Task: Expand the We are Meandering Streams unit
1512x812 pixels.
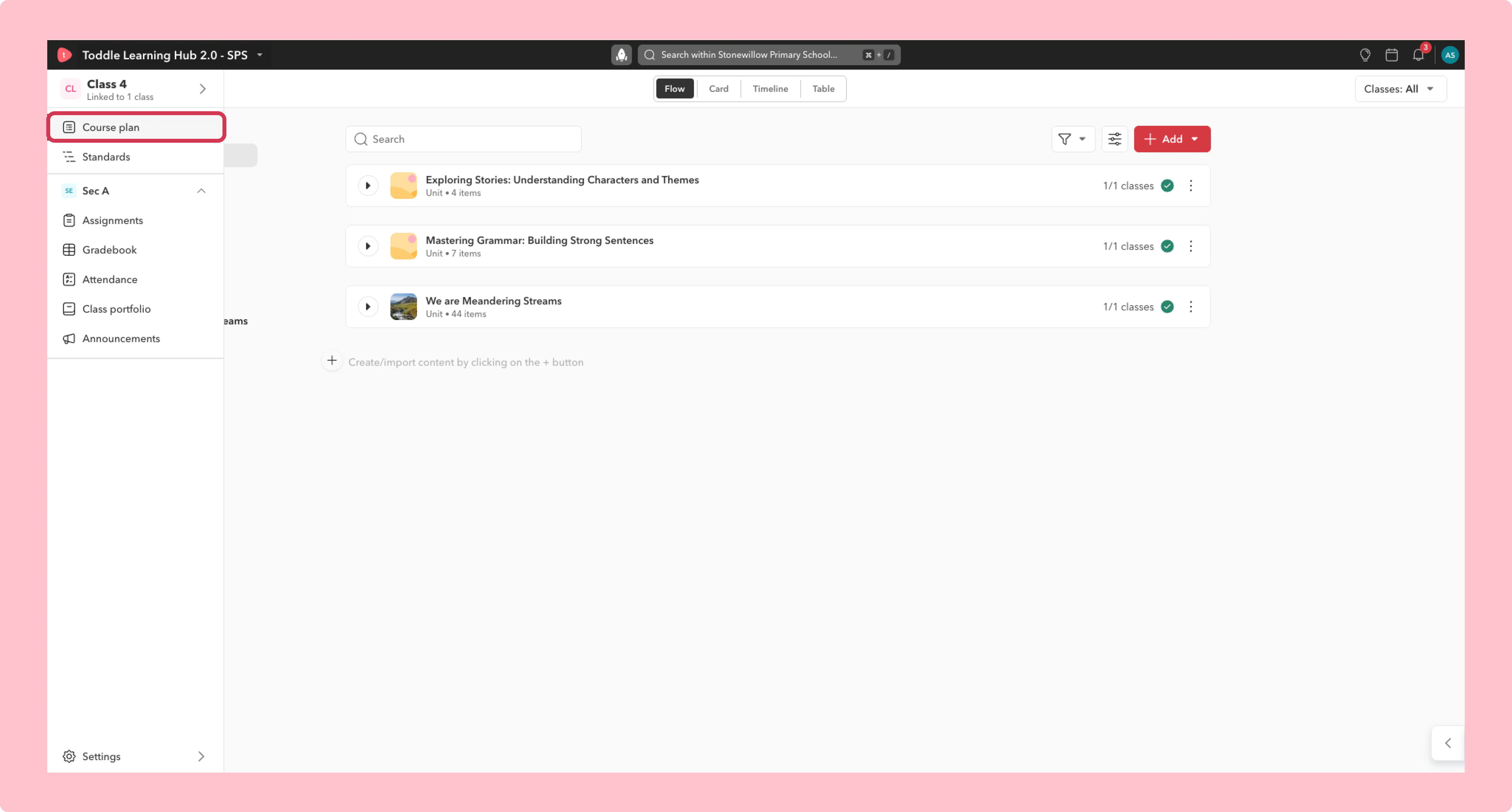Action: pos(367,307)
